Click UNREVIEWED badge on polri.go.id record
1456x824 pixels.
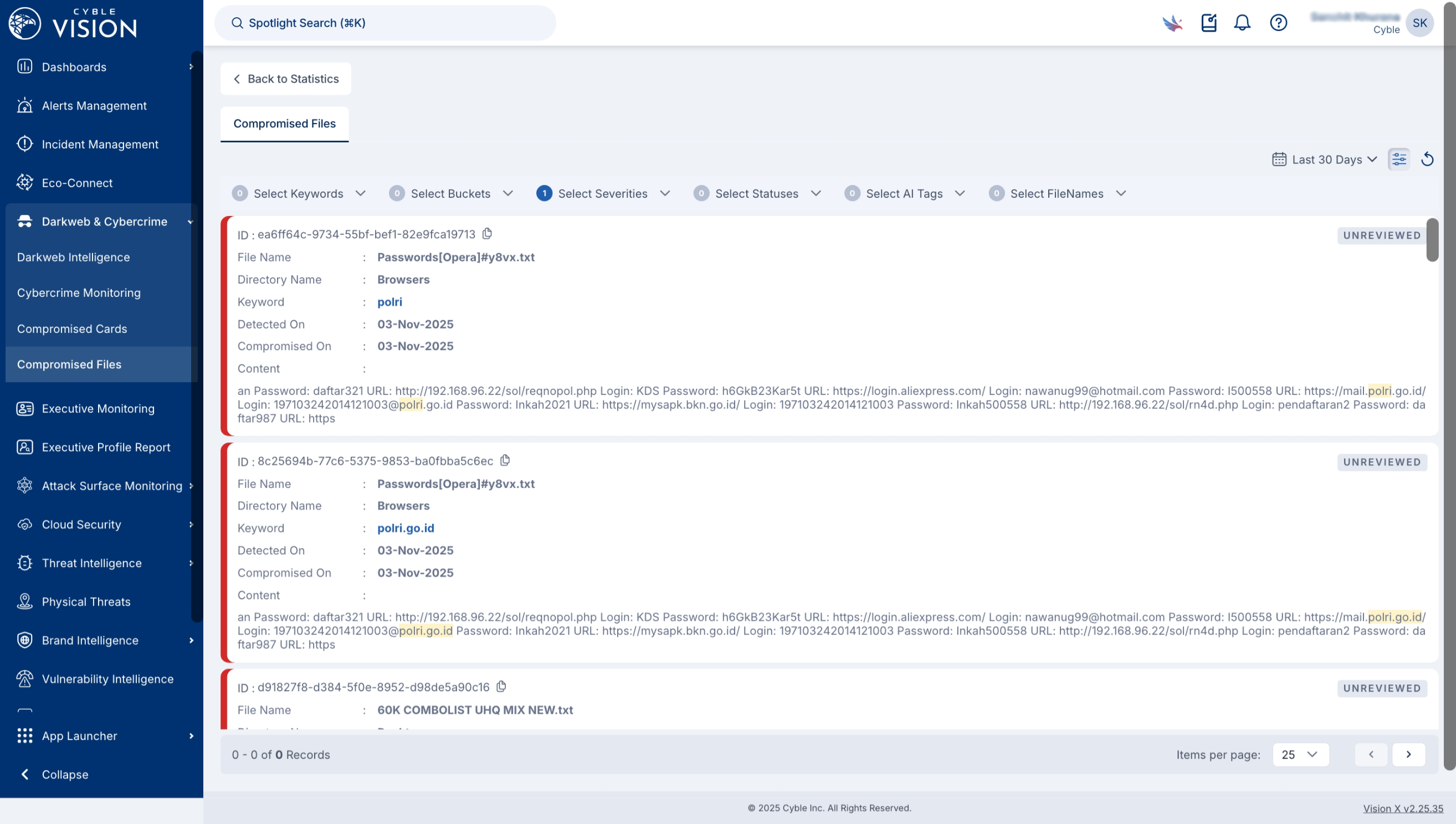[1382, 462]
